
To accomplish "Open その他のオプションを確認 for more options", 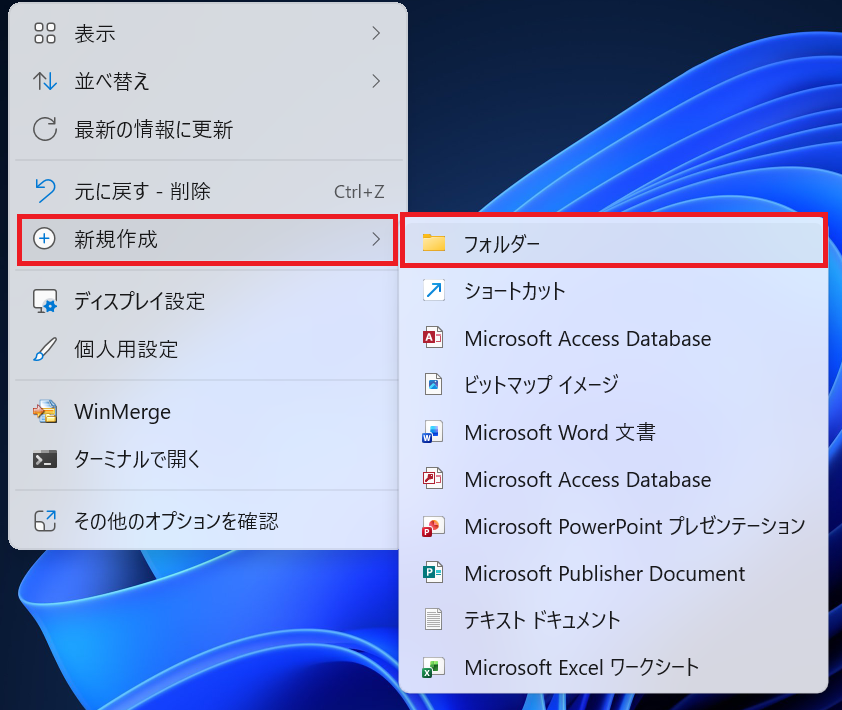I will coord(175,521).
